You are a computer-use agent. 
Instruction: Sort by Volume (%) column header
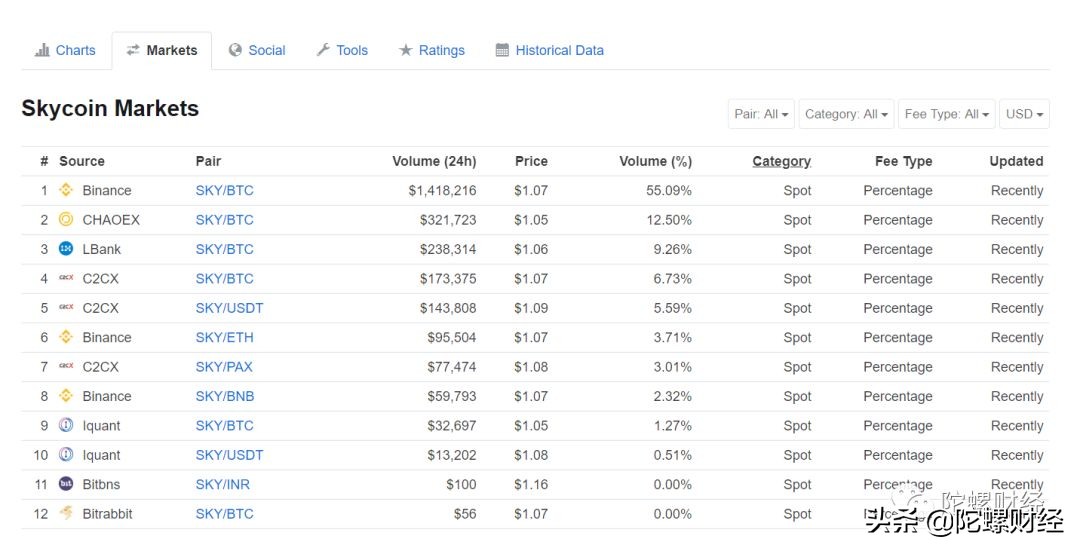655,161
